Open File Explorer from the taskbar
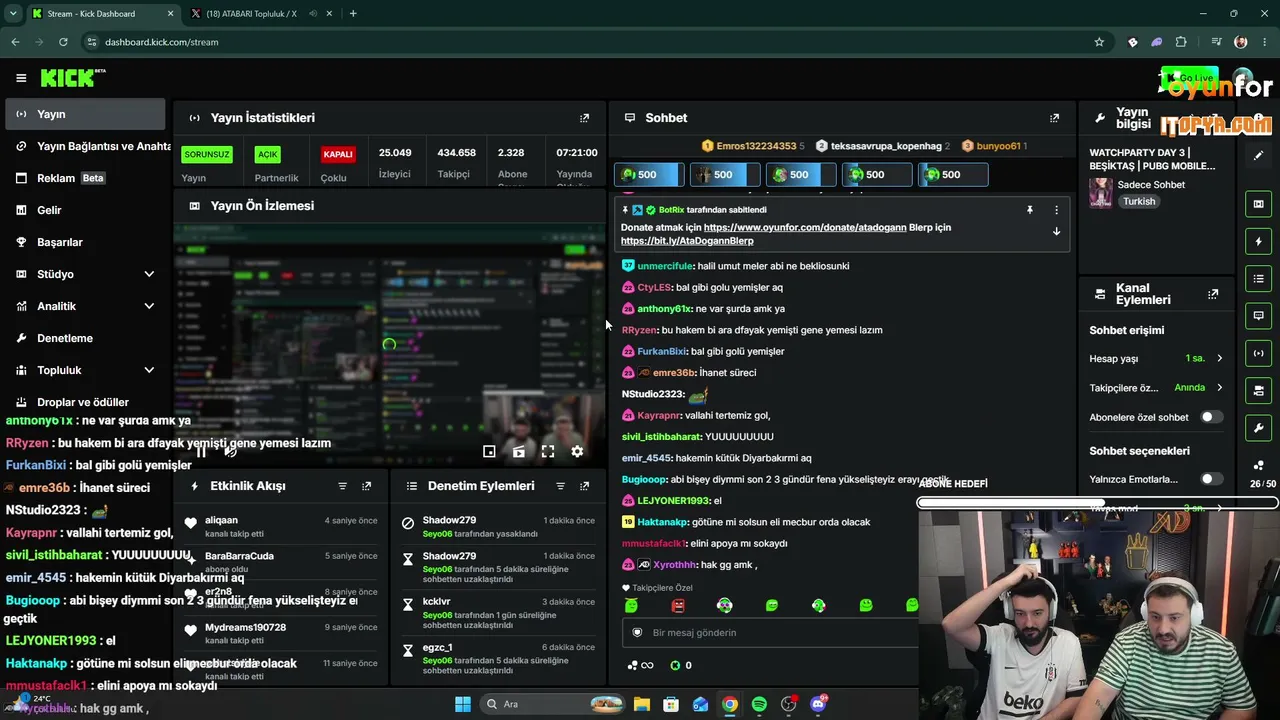The image size is (1280, 720). pos(641,704)
